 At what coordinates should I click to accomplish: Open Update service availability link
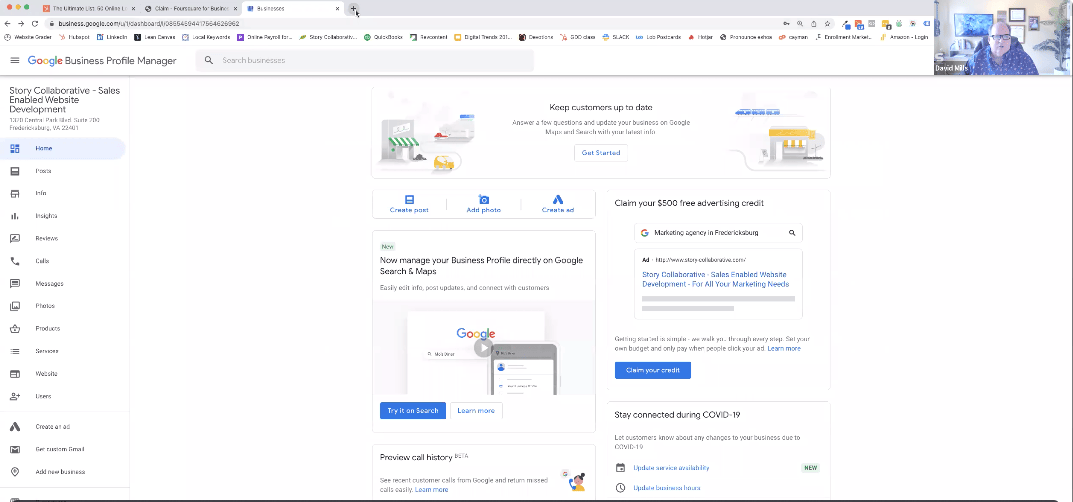pos(671,468)
